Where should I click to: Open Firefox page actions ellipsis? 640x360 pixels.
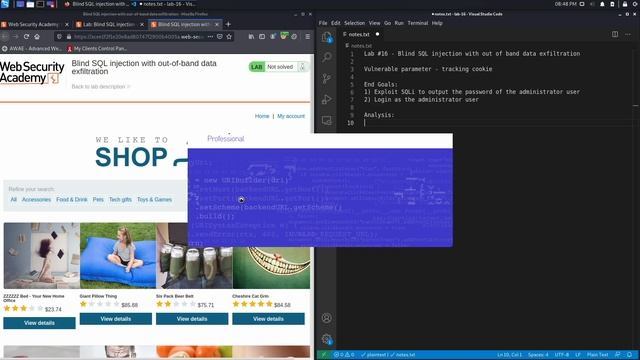click(x=210, y=36)
